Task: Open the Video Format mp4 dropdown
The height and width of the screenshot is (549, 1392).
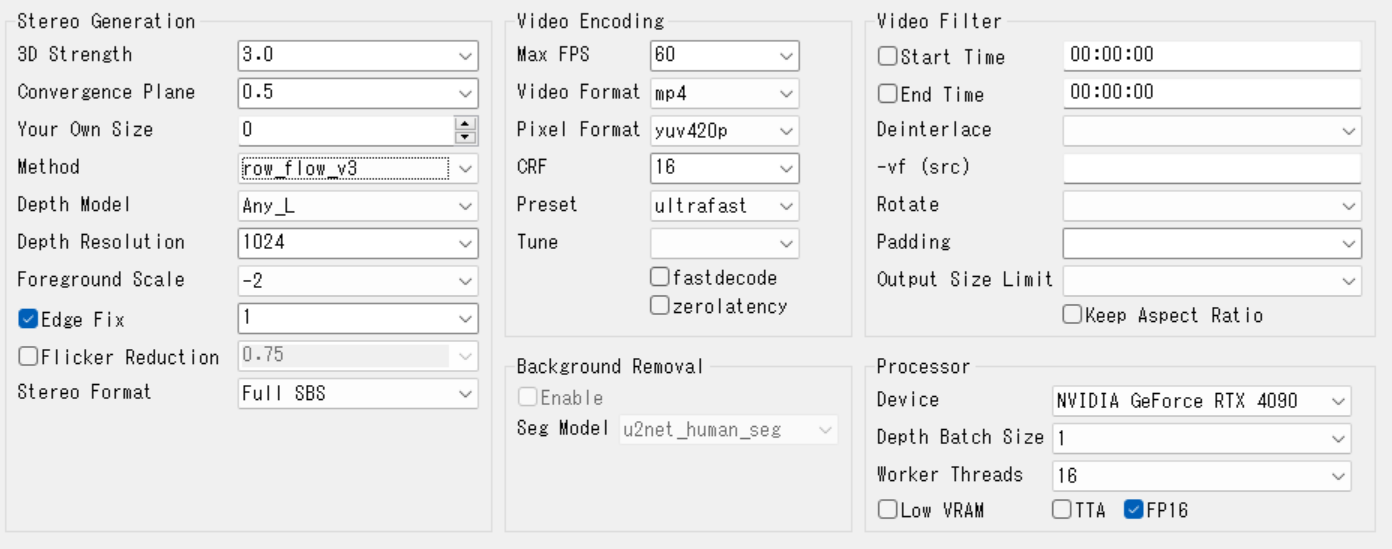Action: pyautogui.click(x=724, y=93)
